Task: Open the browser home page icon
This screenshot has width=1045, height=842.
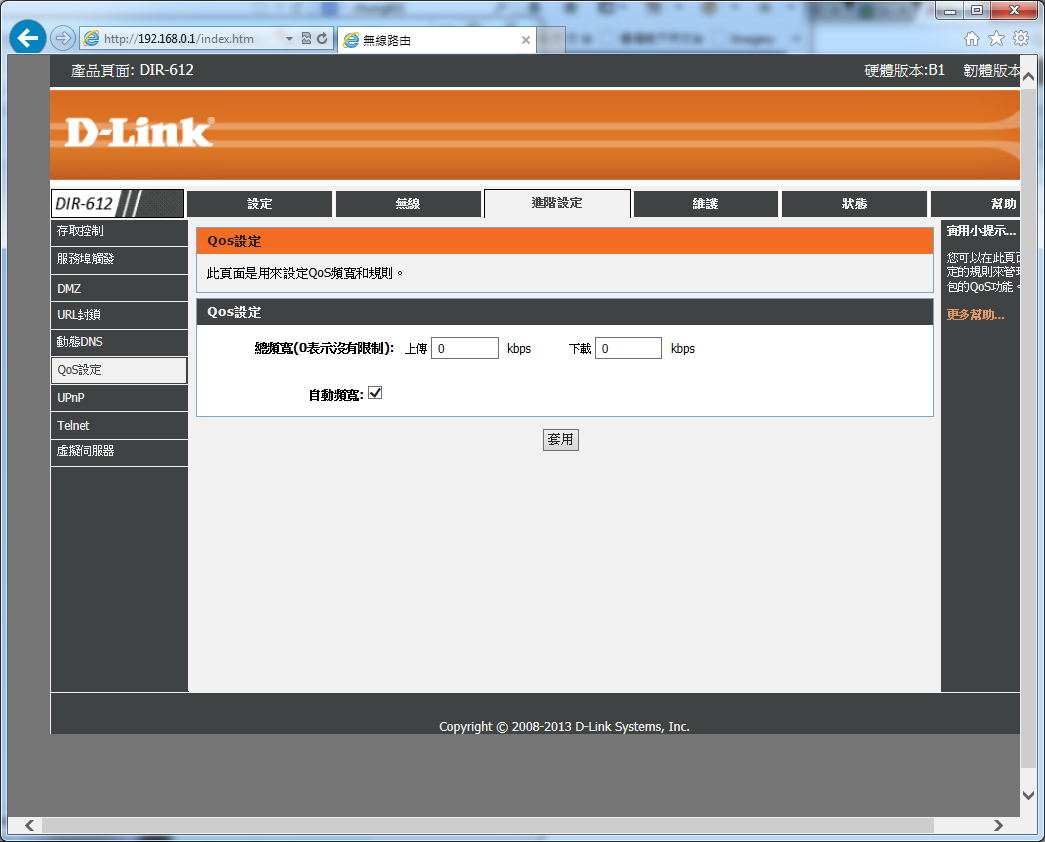Action: 971,39
